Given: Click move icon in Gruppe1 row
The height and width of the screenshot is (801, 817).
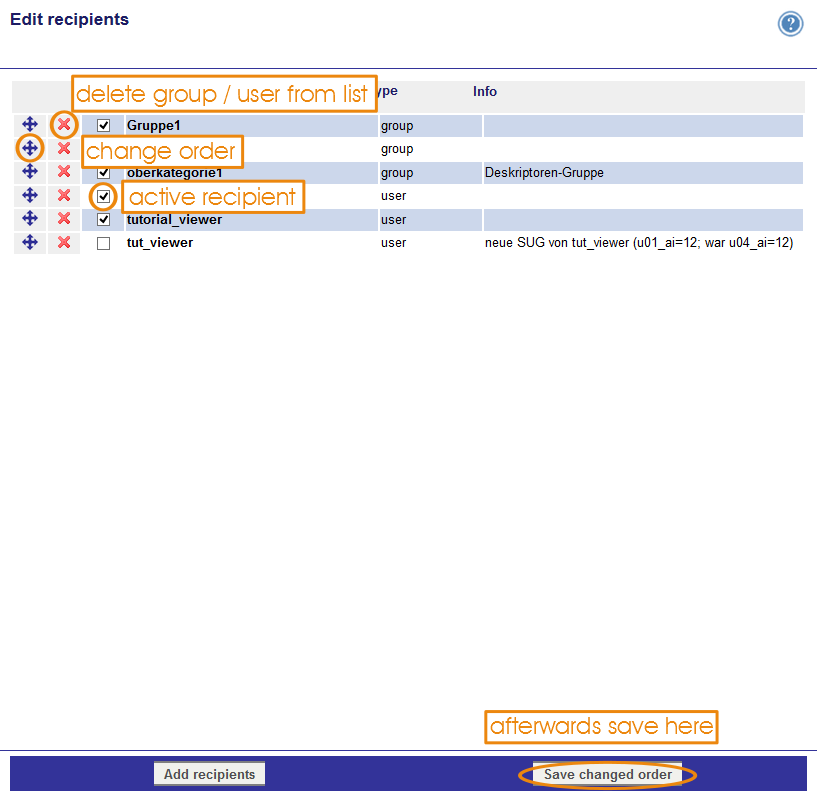Looking at the screenshot, I should [30, 124].
